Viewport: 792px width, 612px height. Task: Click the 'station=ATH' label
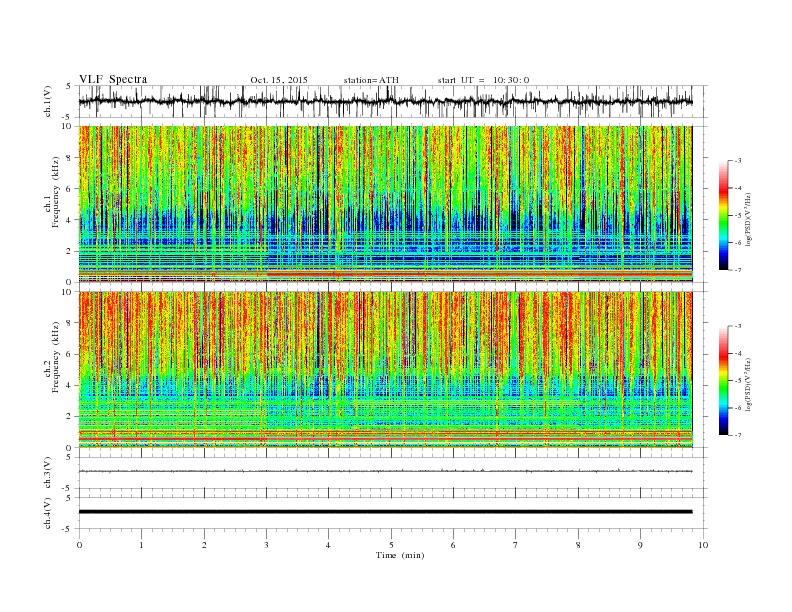(371, 80)
